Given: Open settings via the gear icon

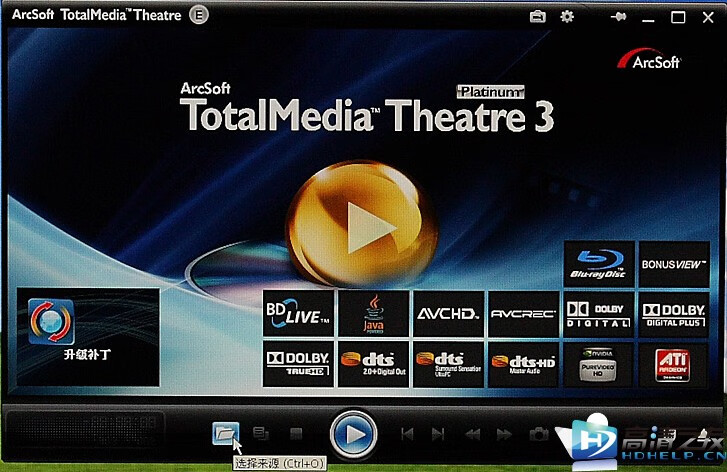Looking at the screenshot, I should 567,17.
